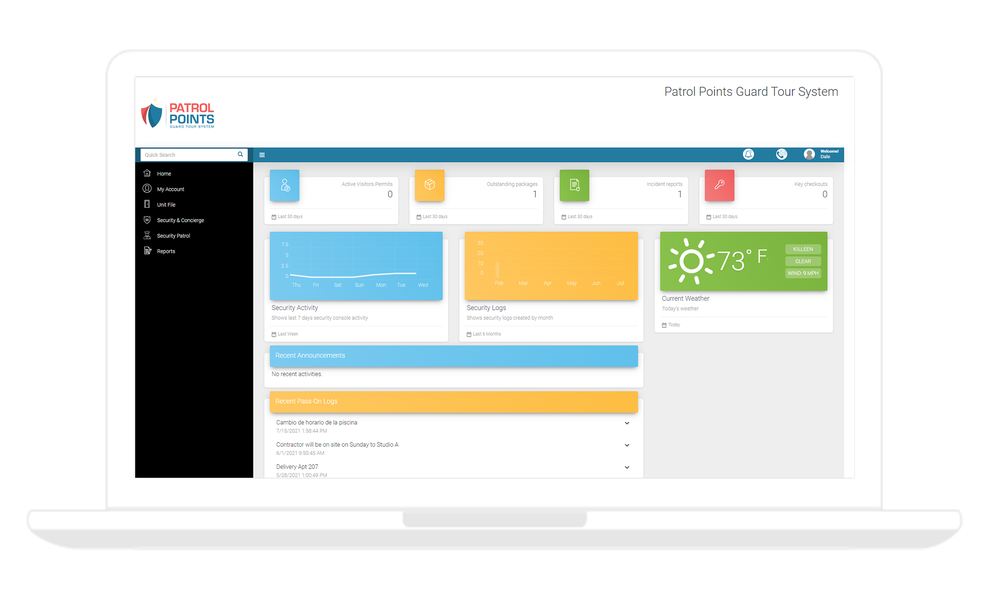
Task: Expand the Delivery Apt 207 log entry
Action: tap(627, 467)
